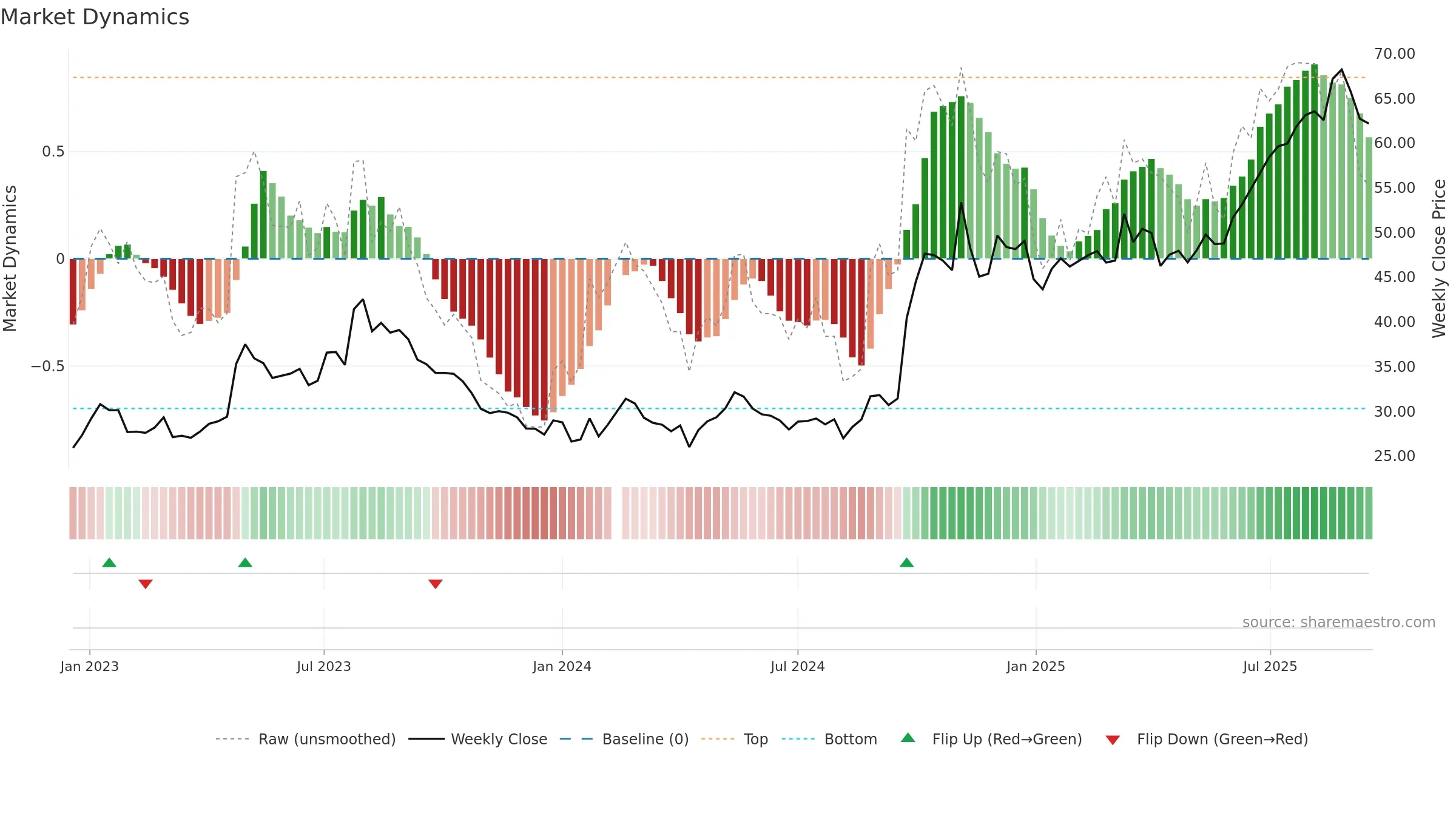Click the Jan 2025 axis label
Viewport: 1456px width, 819px height.
(x=1036, y=666)
